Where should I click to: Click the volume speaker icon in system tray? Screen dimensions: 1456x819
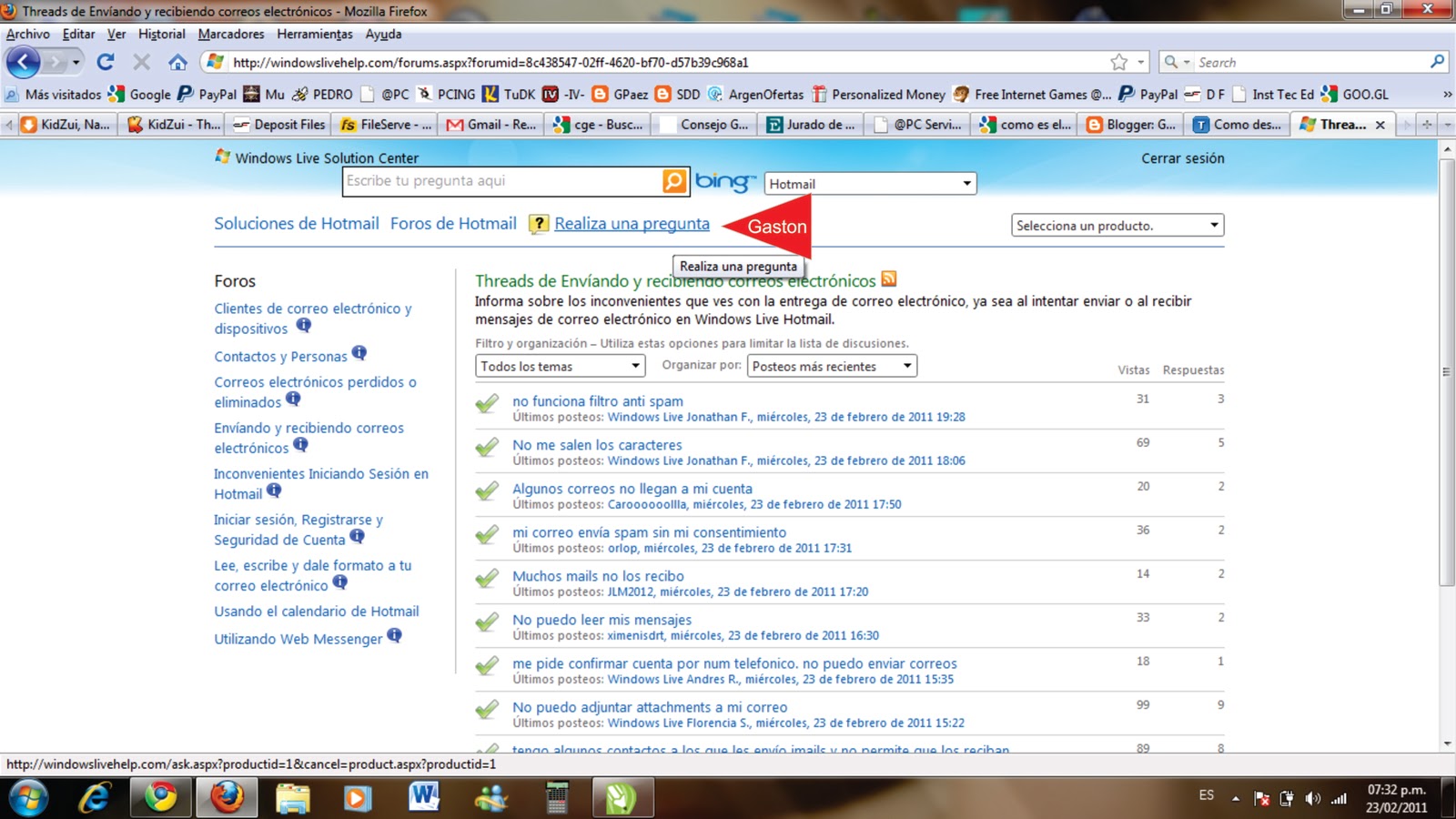[1311, 798]
